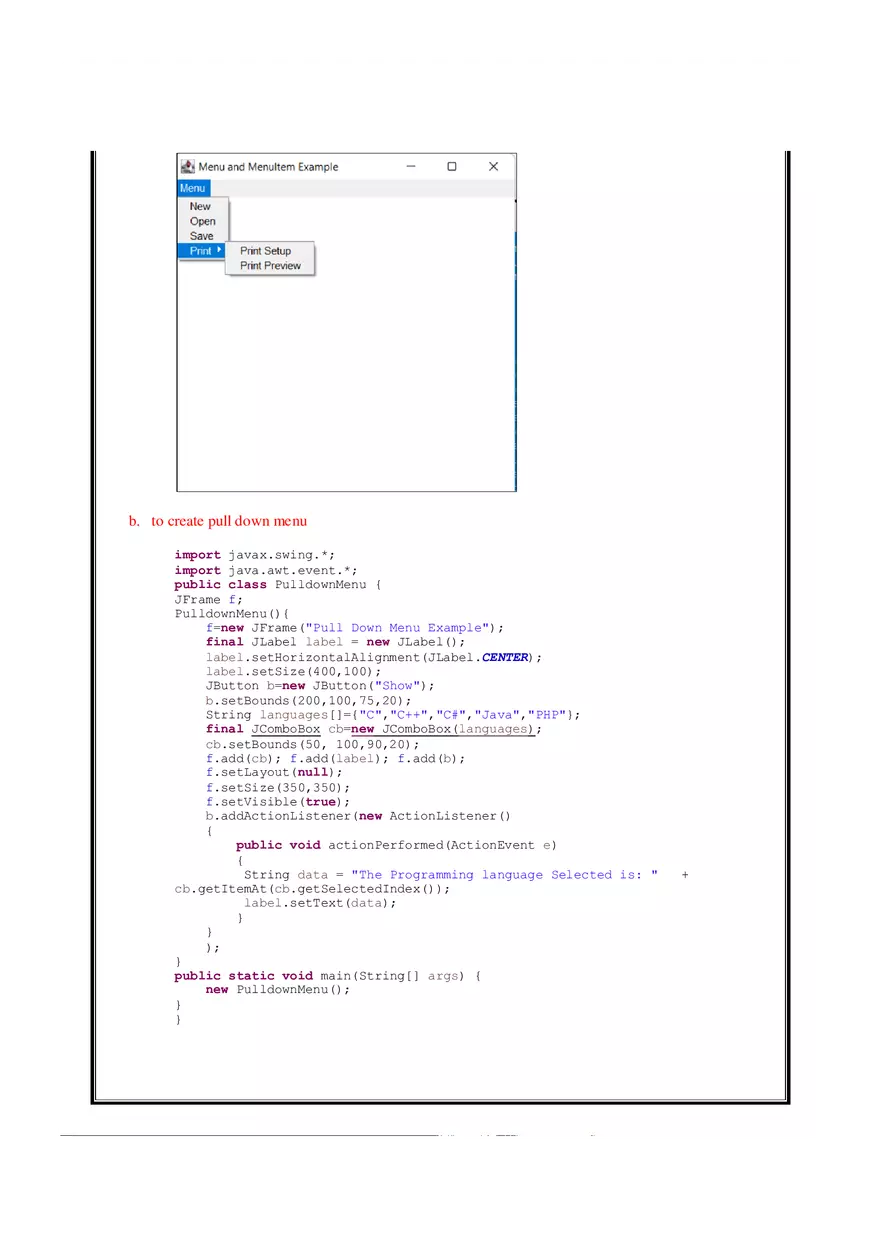Image resolution: width=880 pixels, height=1247 pixels.
Task: Select New from the dropdown menu
Action: (201, 206)
